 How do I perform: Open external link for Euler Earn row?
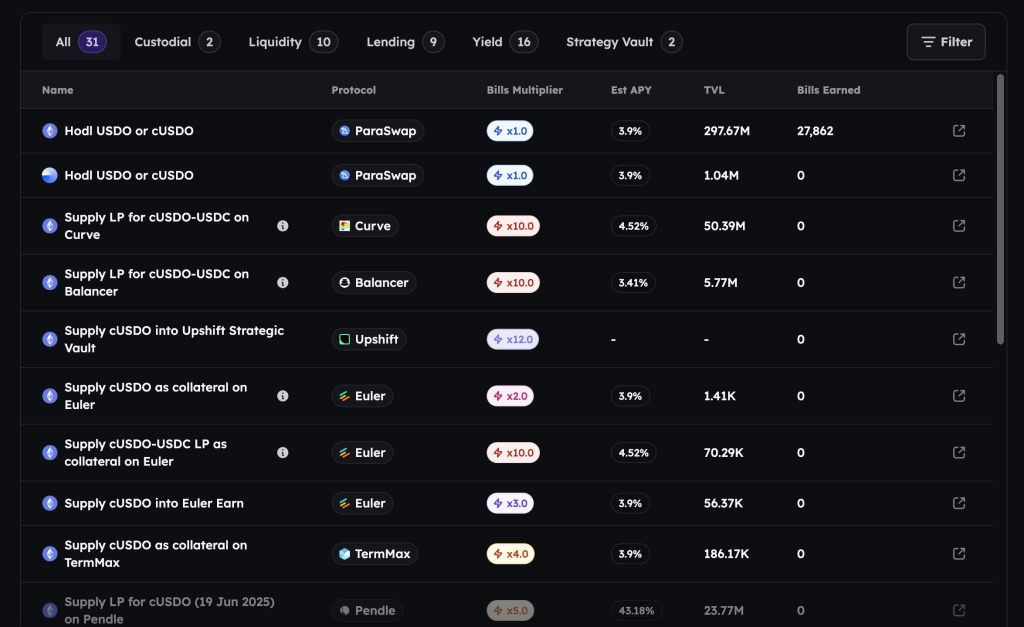pos(959,503)
